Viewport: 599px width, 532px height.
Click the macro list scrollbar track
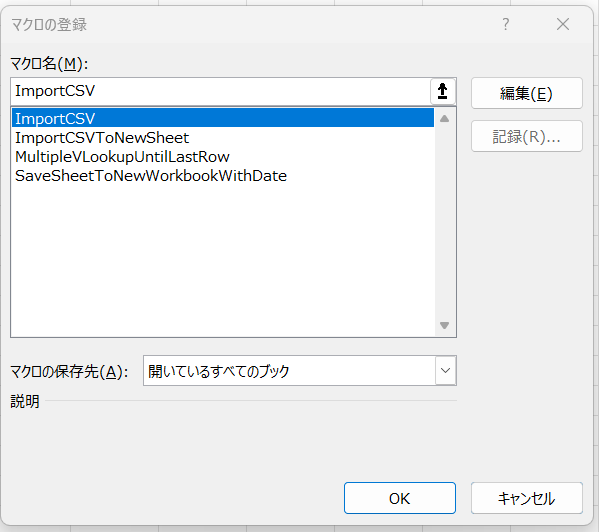[444, 222]
